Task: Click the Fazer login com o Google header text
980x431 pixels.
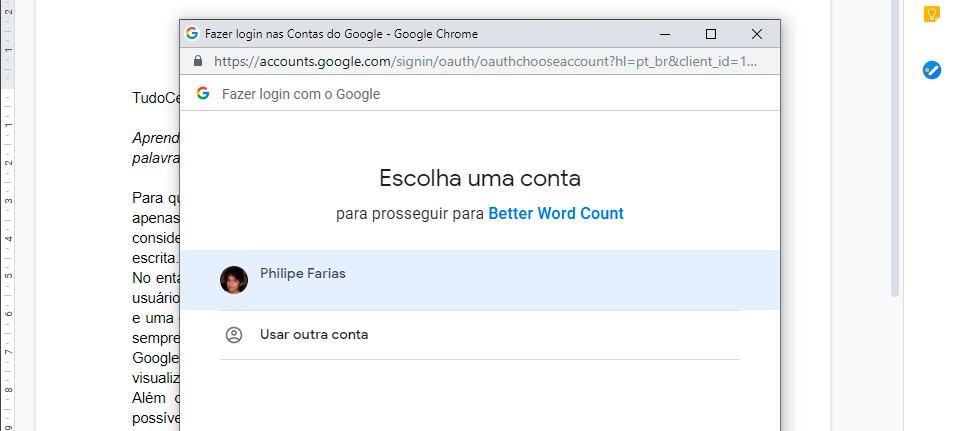Action: [x=301, y=94]
